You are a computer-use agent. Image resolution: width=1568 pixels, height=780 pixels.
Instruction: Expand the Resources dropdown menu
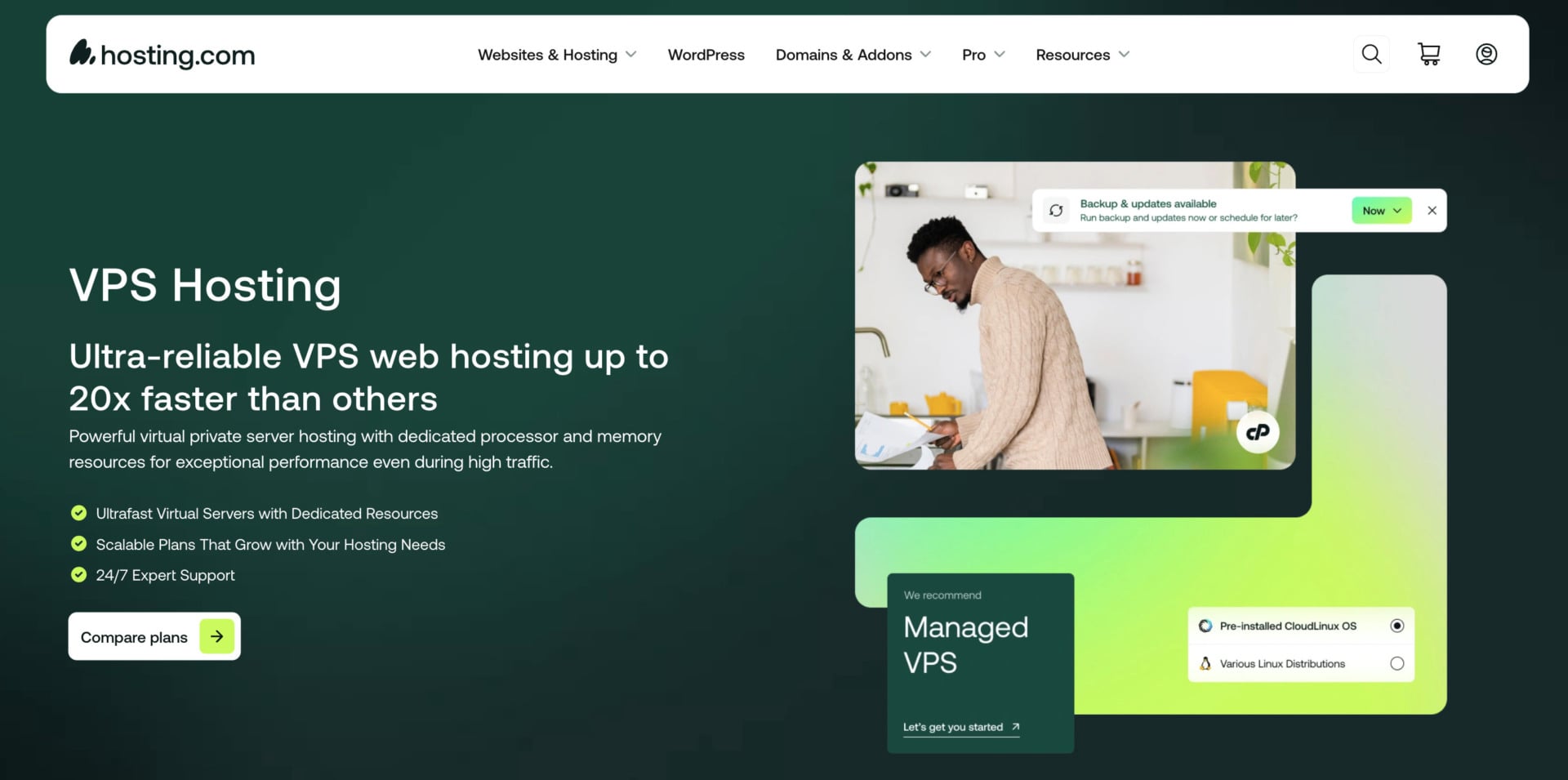1083,55
